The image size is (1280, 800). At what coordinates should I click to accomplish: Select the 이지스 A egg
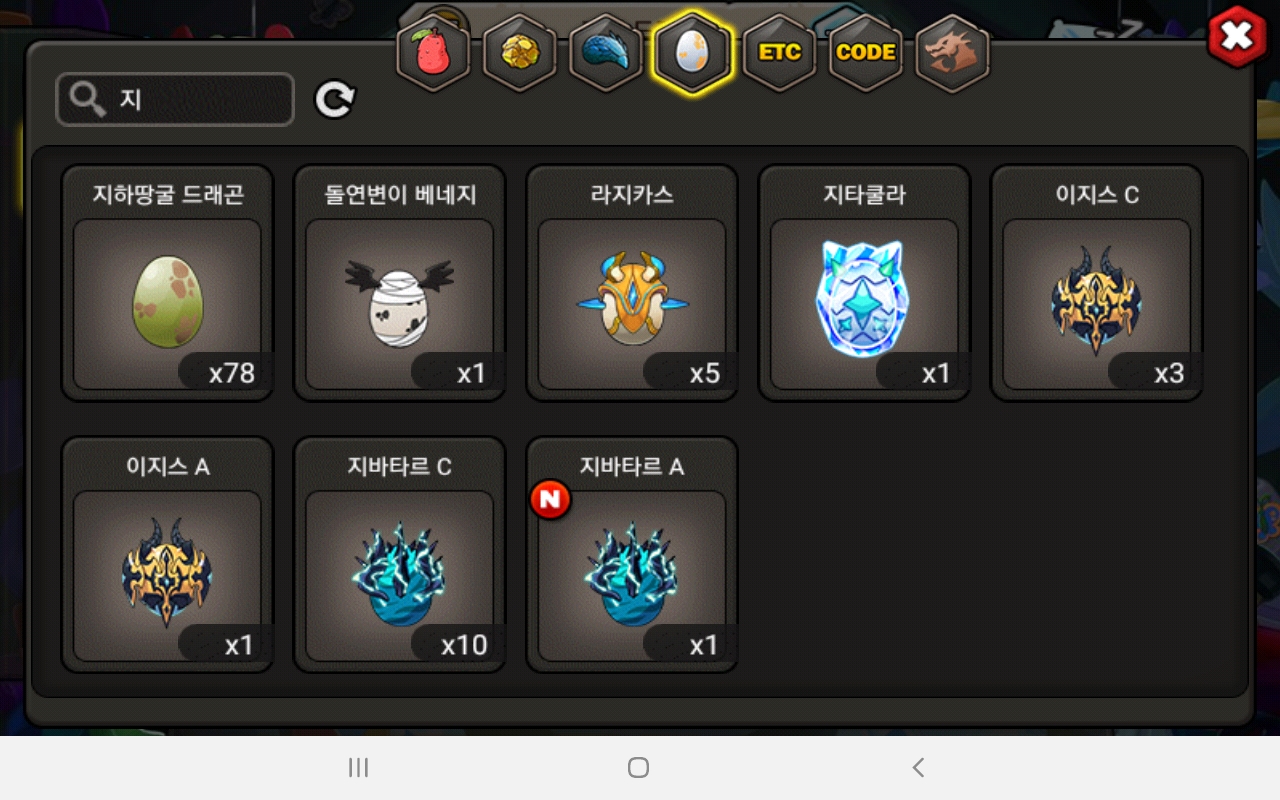coord(167,555)
